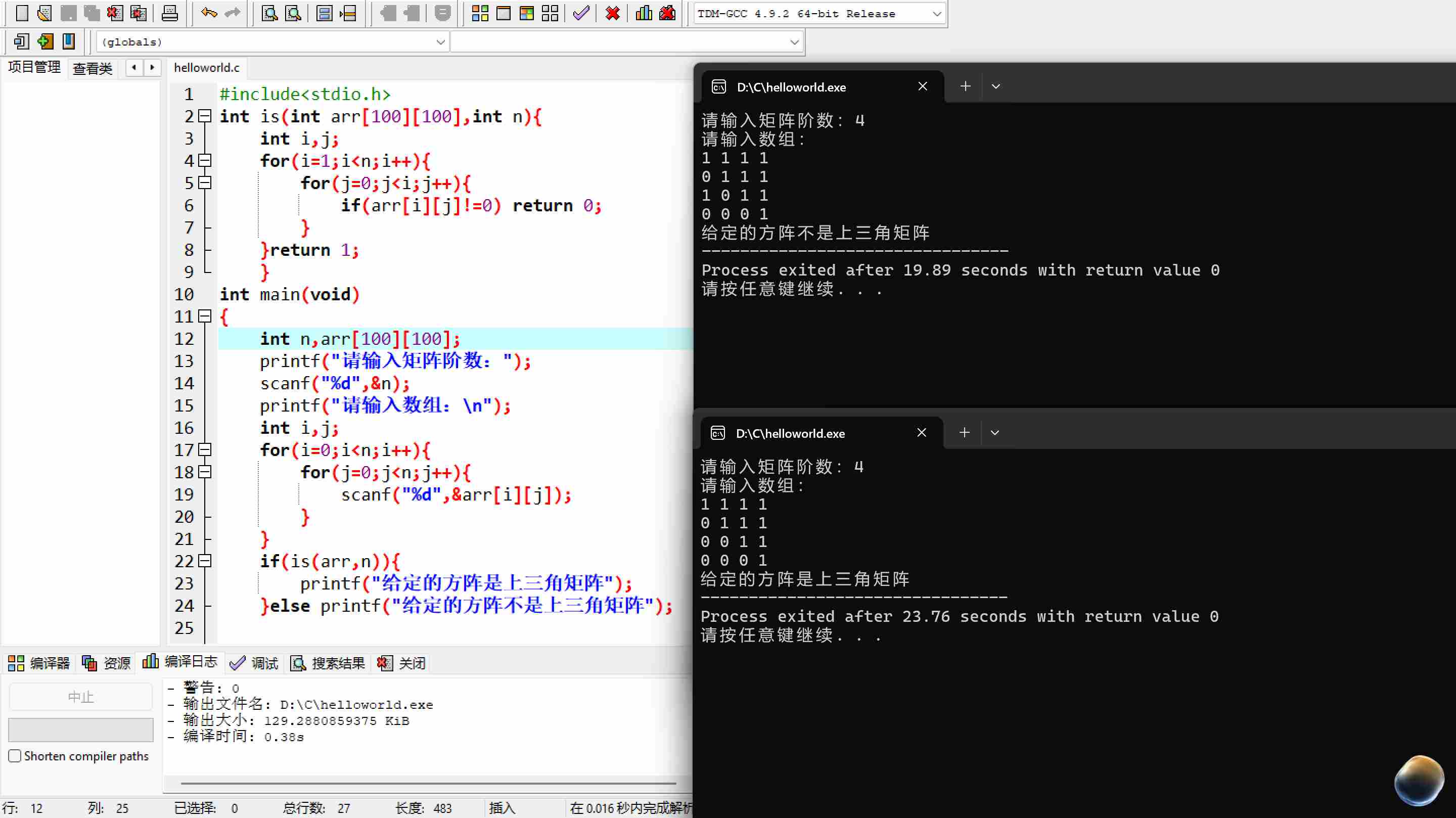Click the New source file icon
This screenshot has width=1456, height=818.
tap(21, 13)
